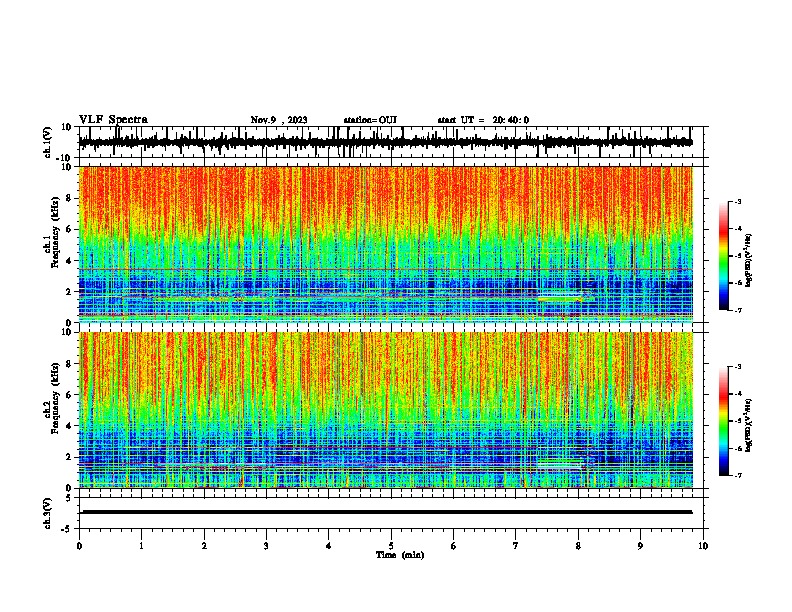
Task: Select the date text "Nov.9, 2023"
Action: click(279, 120)
